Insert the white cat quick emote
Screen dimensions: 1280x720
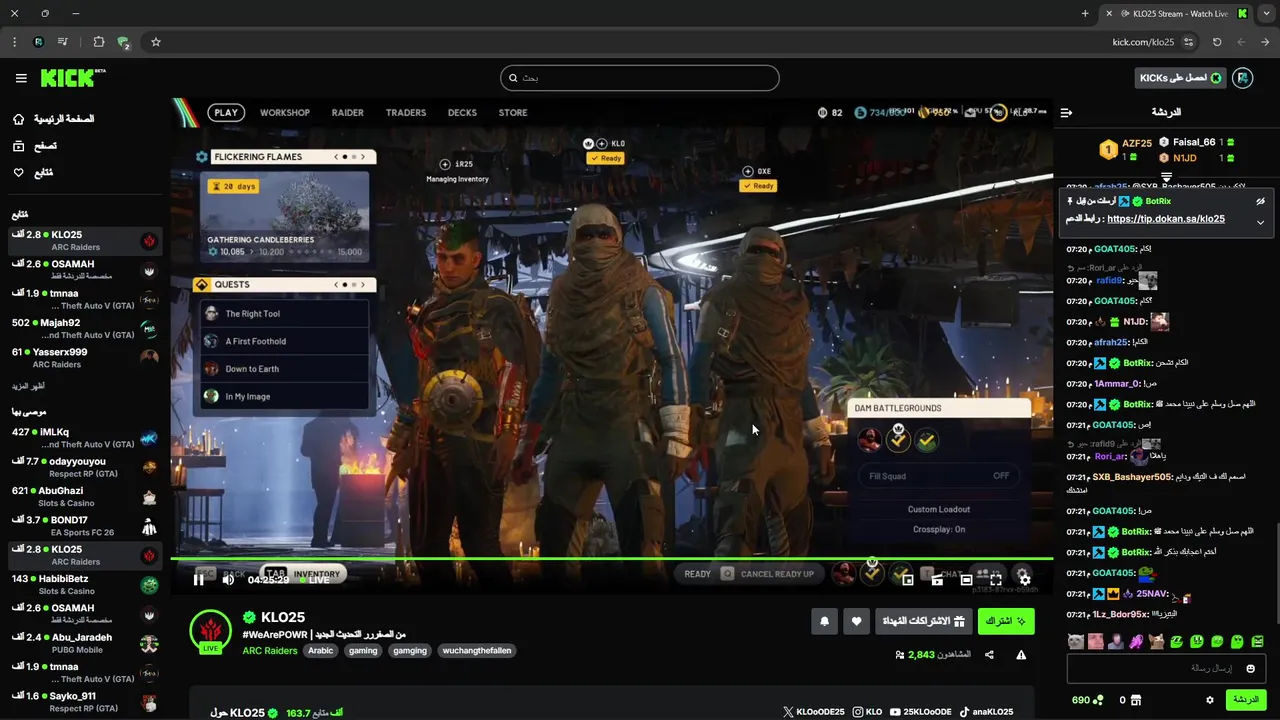(x=1075, y=641)
